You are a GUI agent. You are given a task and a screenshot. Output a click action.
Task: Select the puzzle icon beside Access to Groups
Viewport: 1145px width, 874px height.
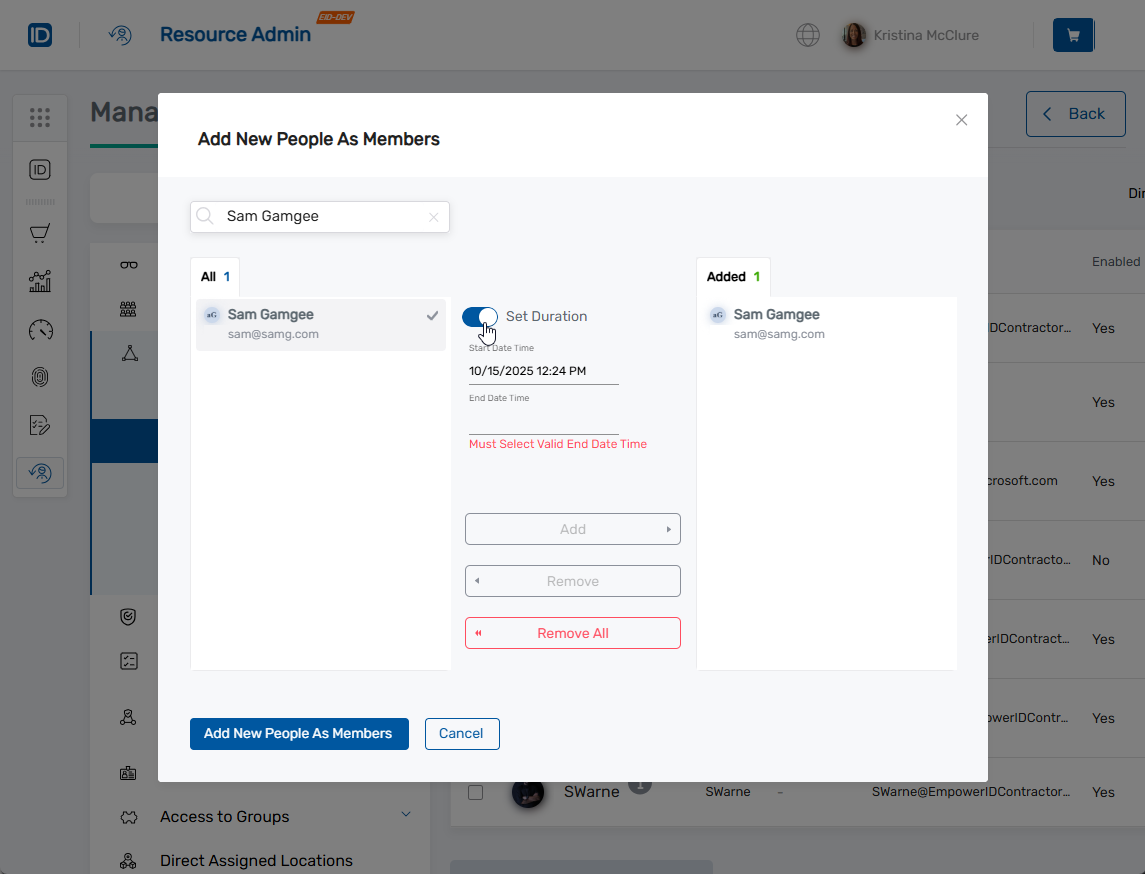point(128,816)
